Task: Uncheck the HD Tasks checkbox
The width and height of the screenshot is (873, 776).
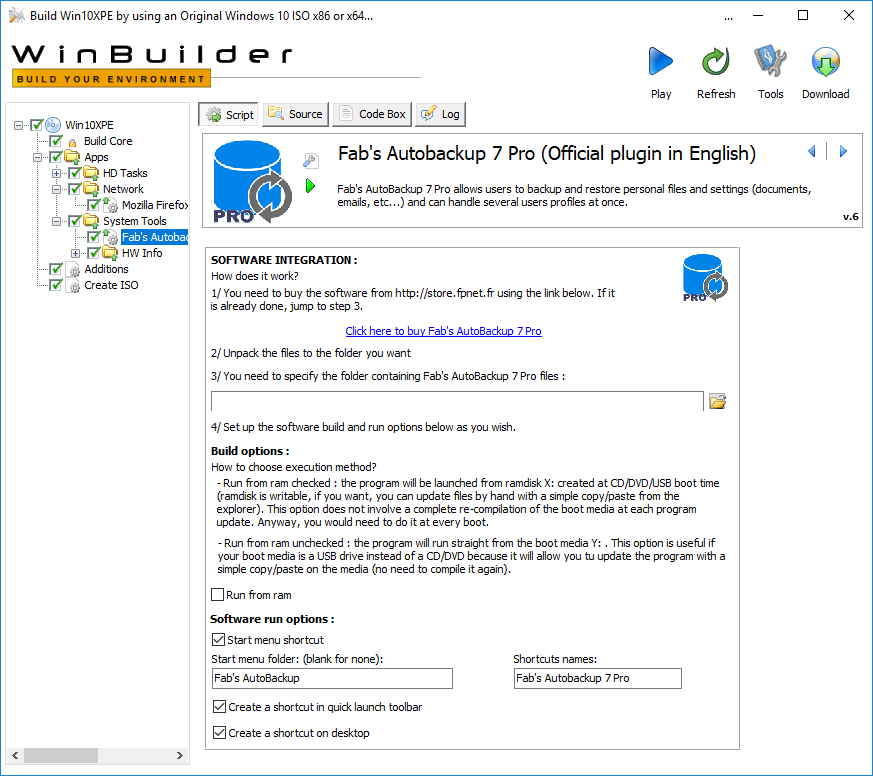Action: pyautogui.click(x=75, y=173)
